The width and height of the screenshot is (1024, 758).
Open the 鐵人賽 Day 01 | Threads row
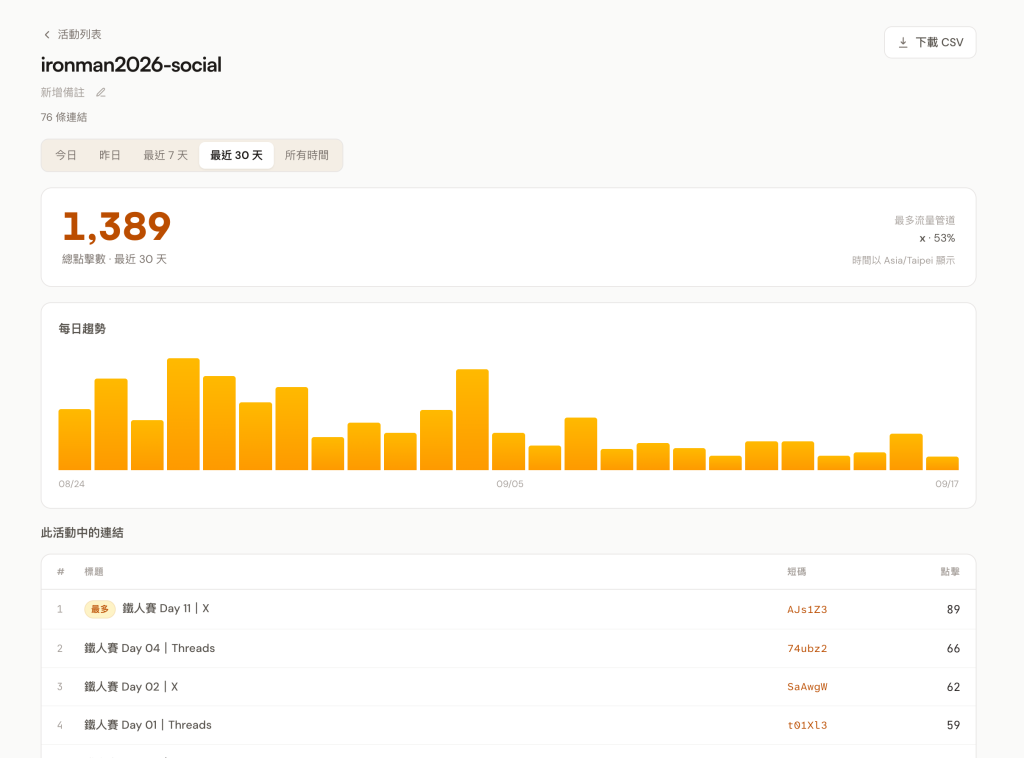(509, 725)
